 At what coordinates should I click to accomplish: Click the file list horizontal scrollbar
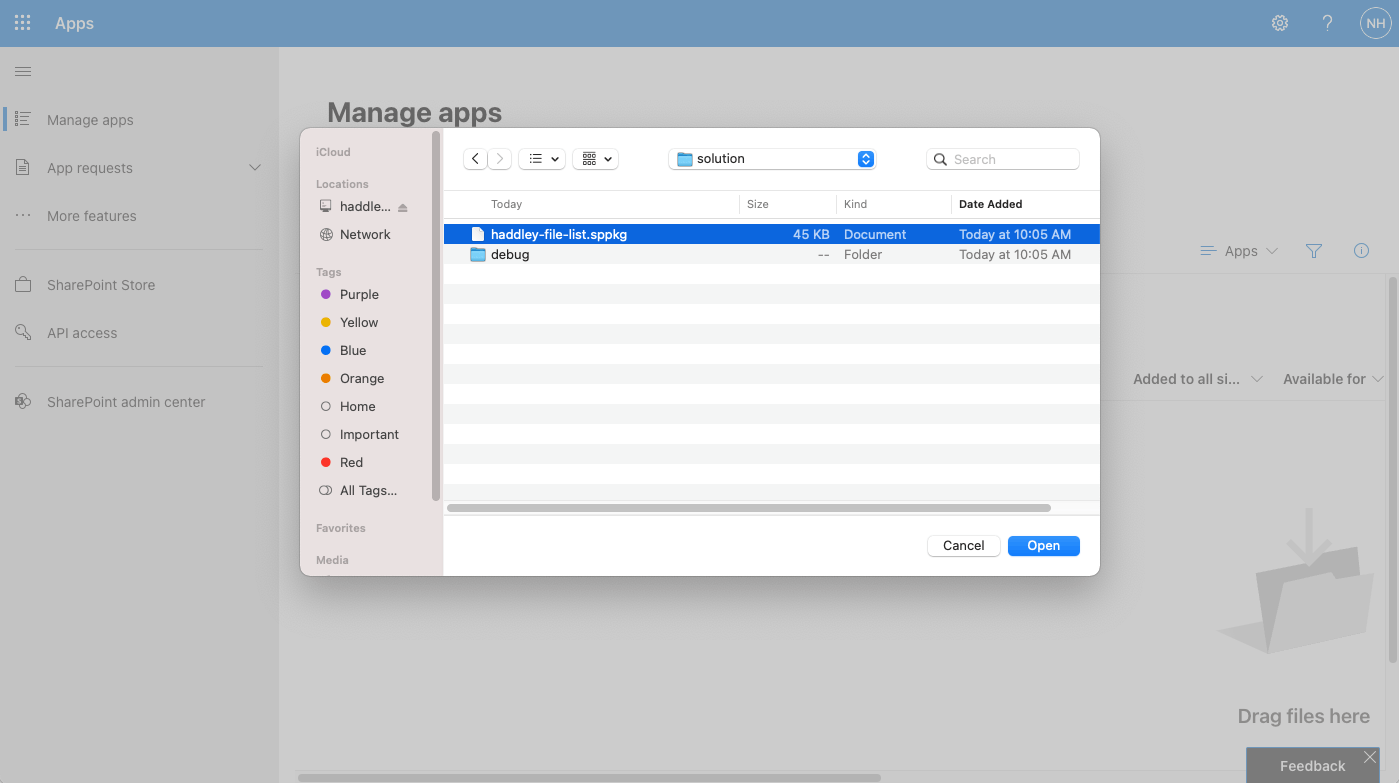(x=749, y=508)
